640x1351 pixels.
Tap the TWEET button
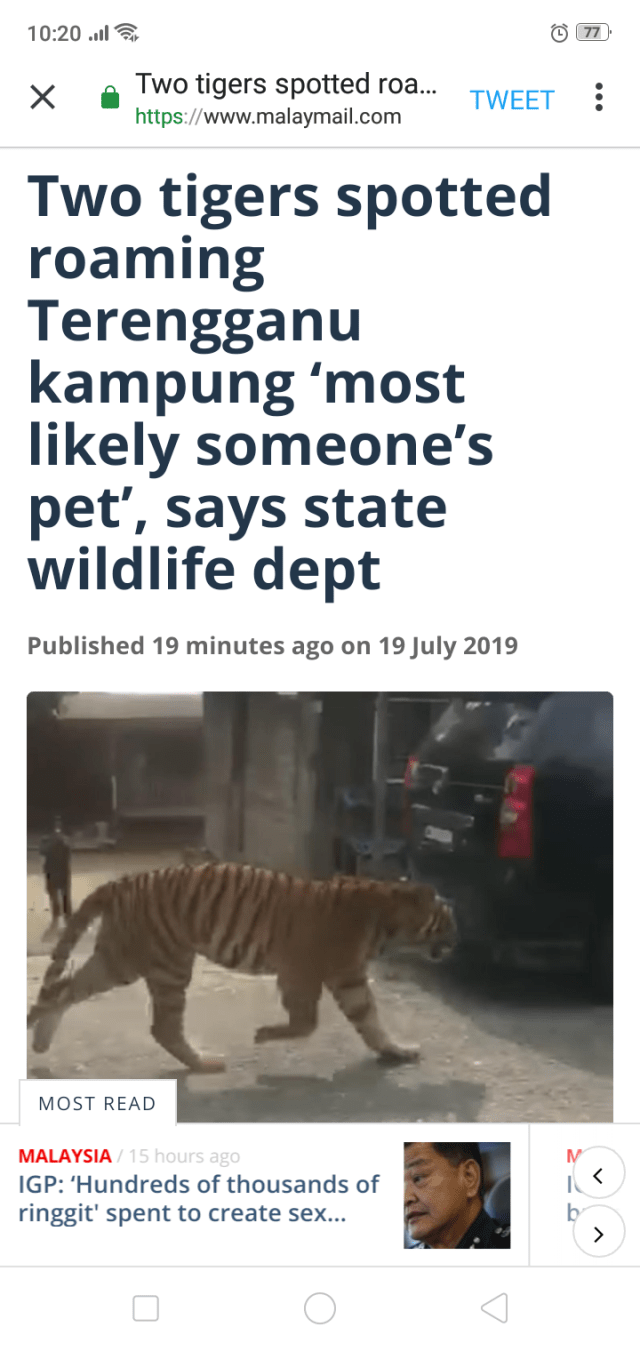[512, 99]
